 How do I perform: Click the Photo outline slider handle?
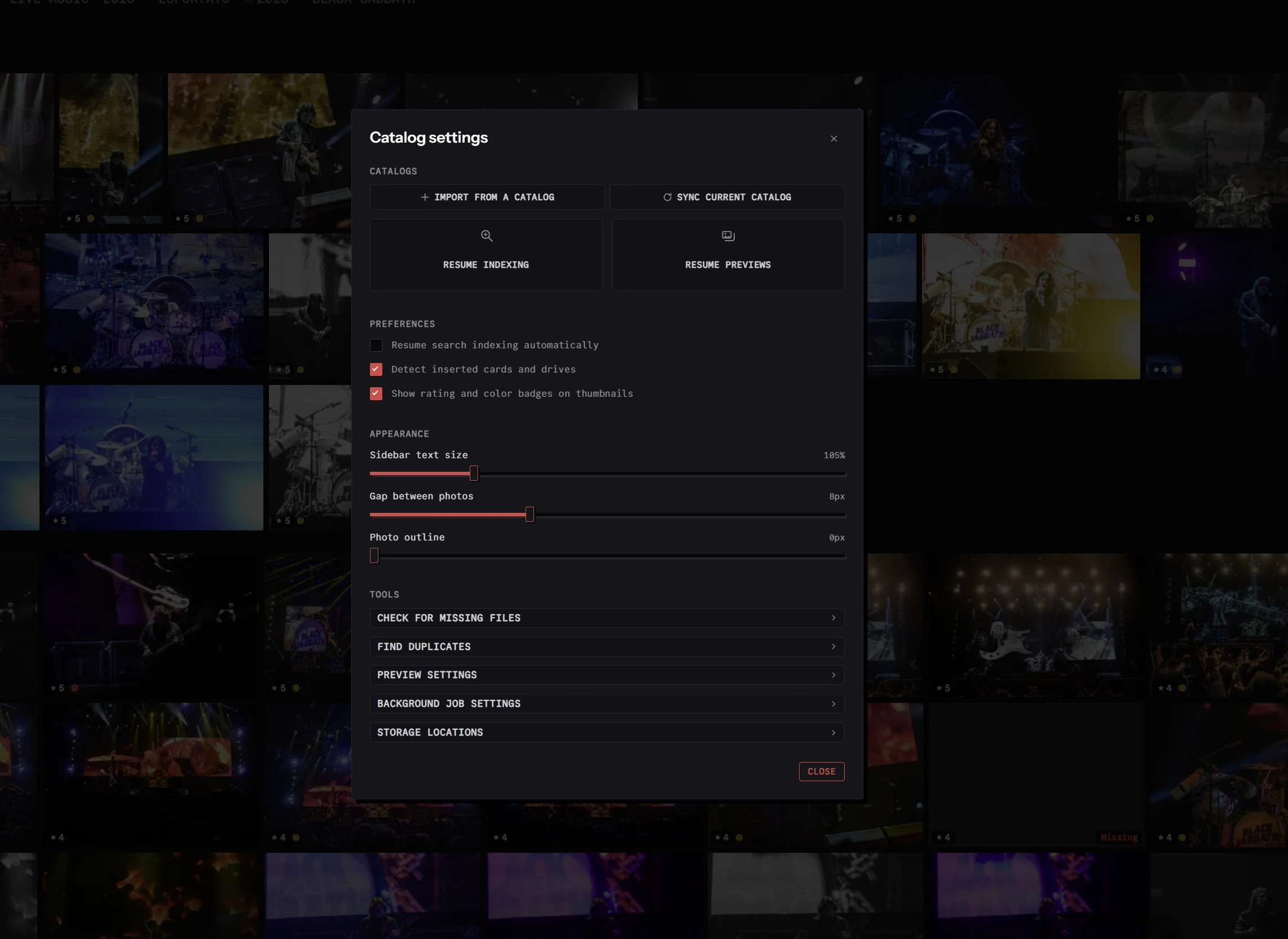[374, 556]
